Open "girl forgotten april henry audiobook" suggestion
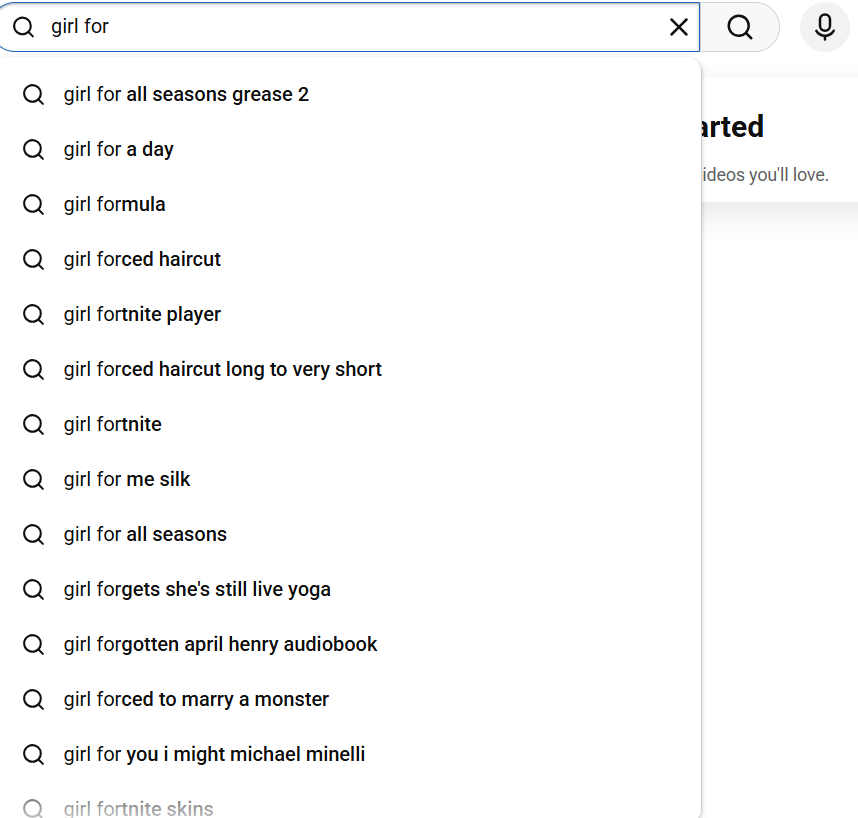The width and height of the screenshot is (858, 818). 220,644
